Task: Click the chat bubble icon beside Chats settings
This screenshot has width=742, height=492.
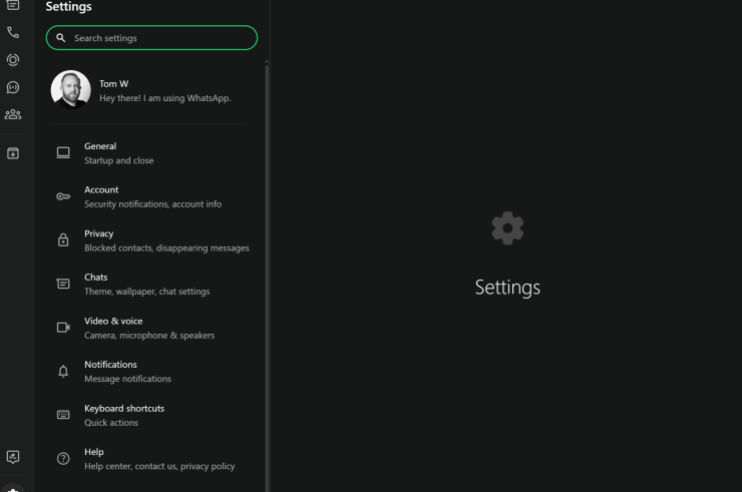Action: (63, 283)
